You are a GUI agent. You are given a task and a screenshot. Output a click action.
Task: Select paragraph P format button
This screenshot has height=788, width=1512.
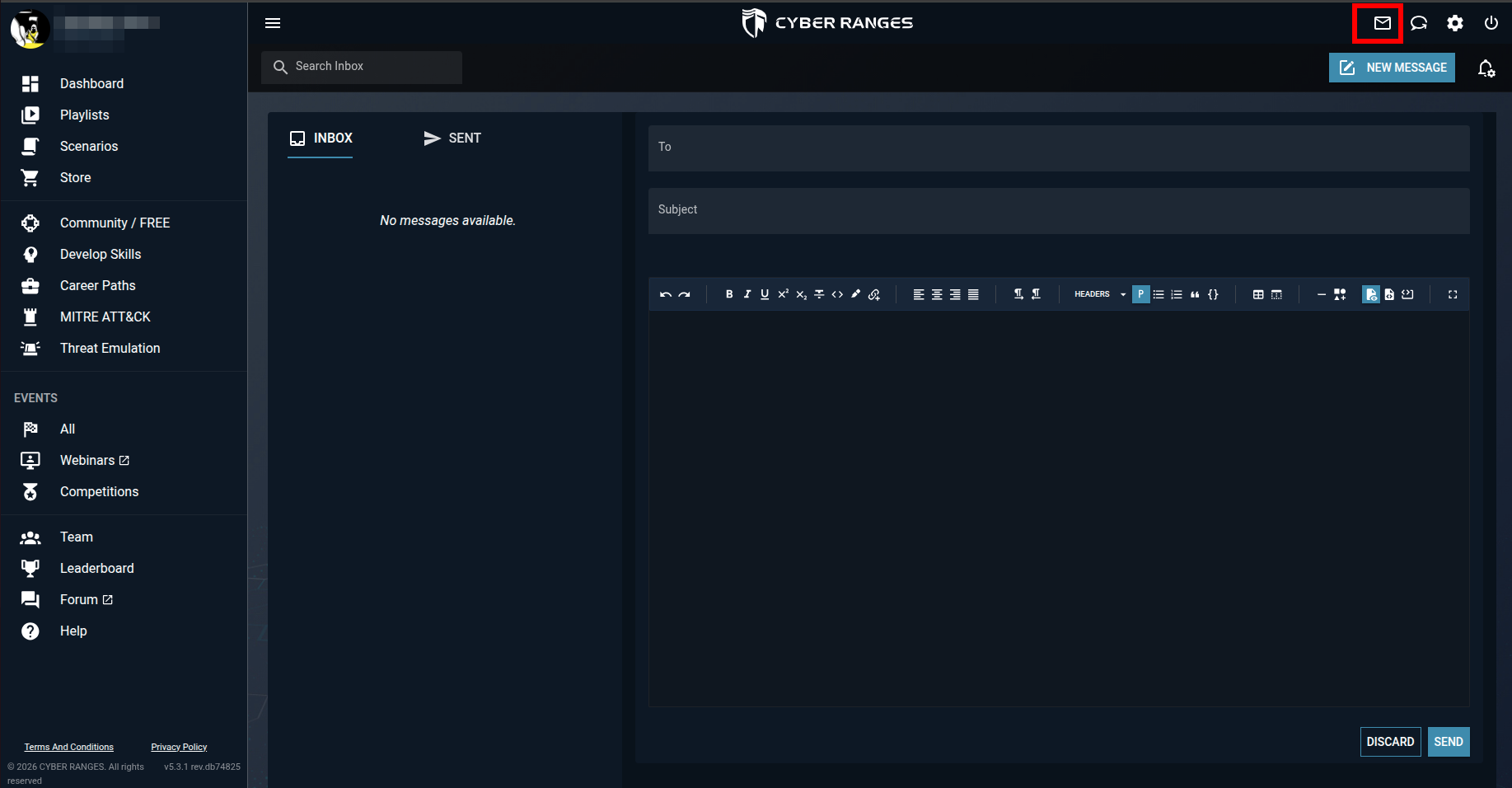coord(1141,294)
